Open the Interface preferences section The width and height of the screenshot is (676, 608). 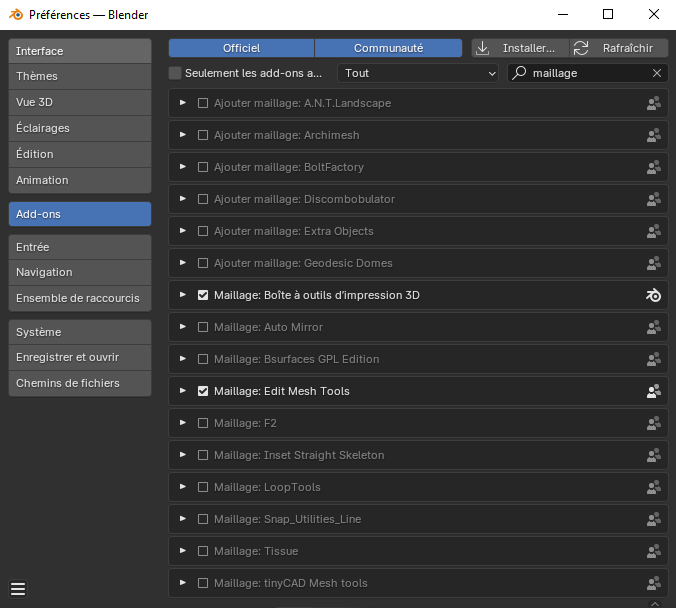[80, 51]
